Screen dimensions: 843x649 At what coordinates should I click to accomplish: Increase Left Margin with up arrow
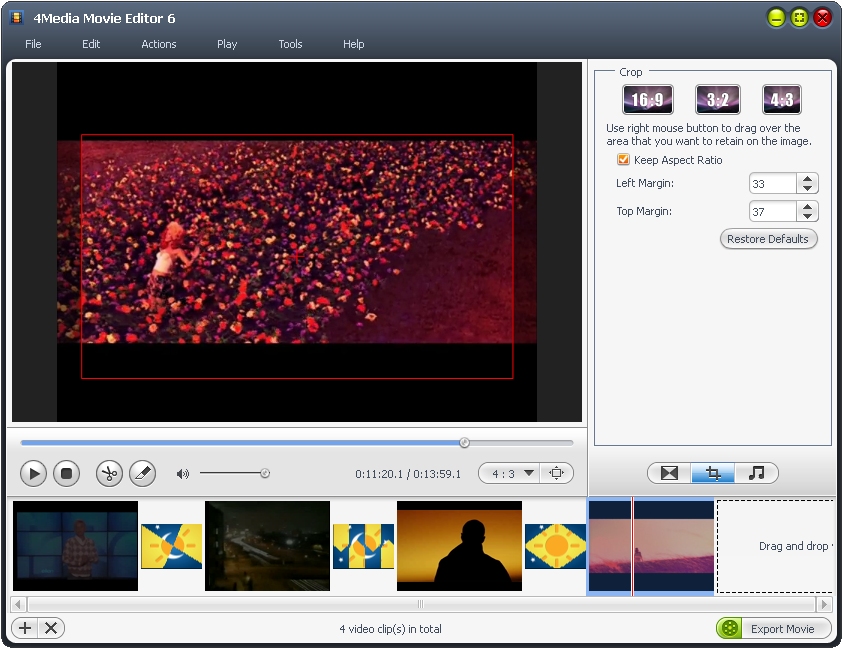tap(808, 179)
